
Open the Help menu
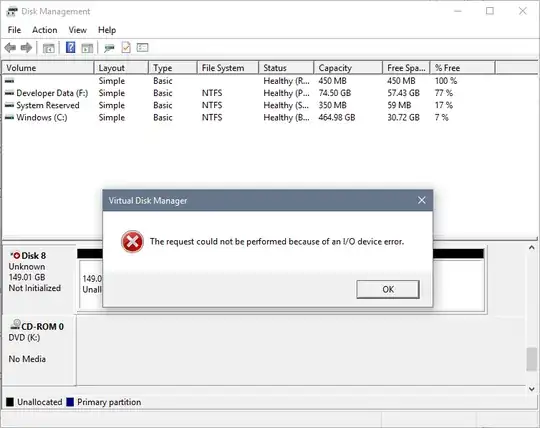click(107, 30)
